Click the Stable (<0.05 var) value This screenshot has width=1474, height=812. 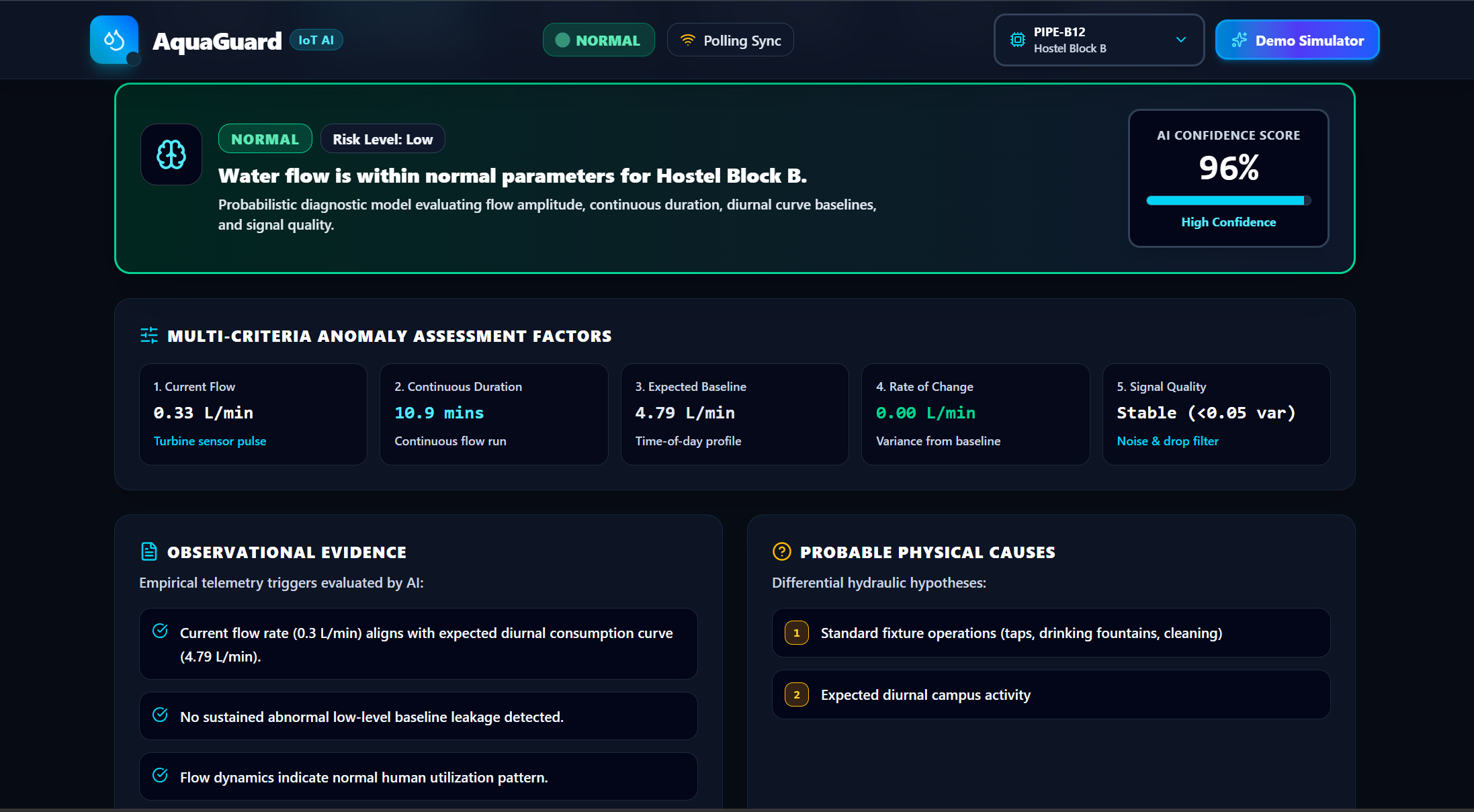(1207, 413)
